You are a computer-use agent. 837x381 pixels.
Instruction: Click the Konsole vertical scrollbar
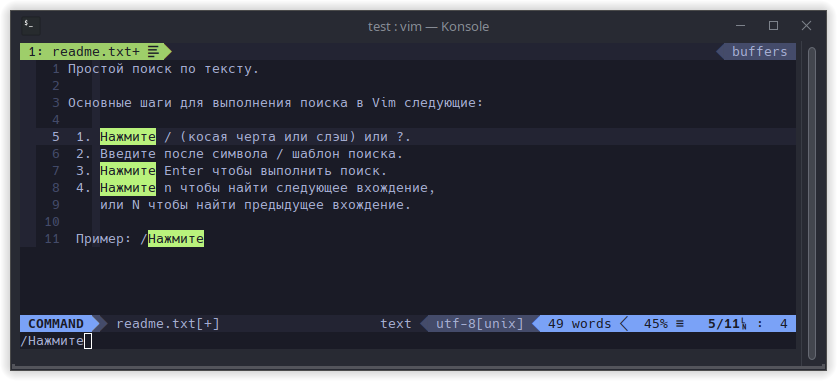point(812,203)
